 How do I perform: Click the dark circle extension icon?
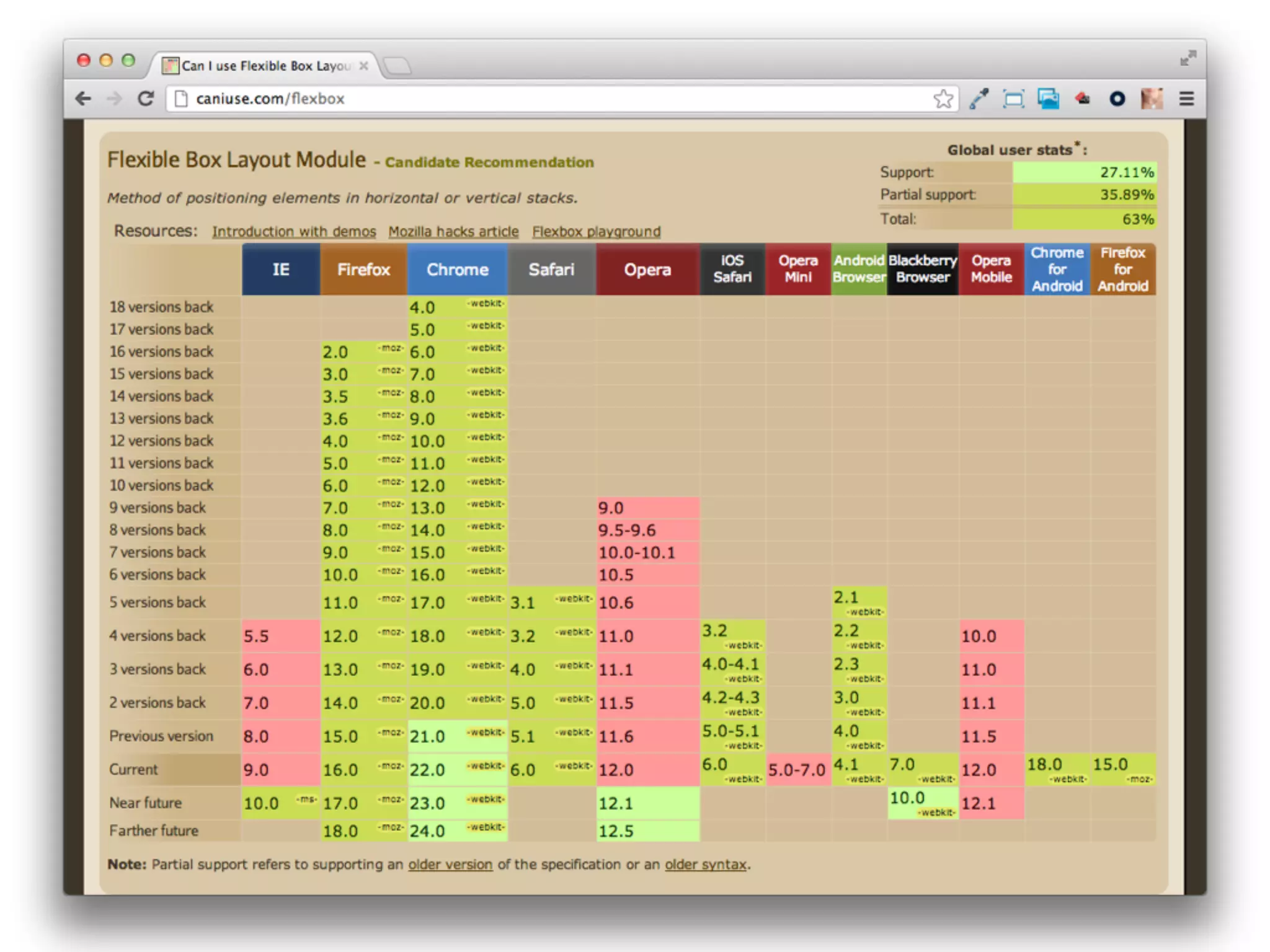pos(1117,99)
